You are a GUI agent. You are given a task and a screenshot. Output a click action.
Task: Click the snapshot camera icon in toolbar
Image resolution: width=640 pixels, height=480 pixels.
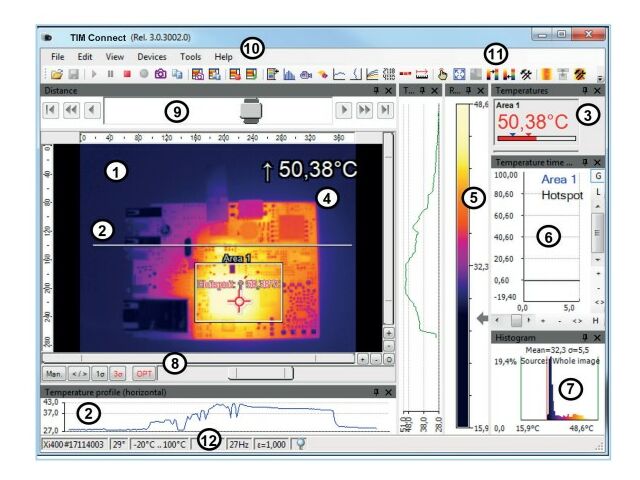coord(160,74)
